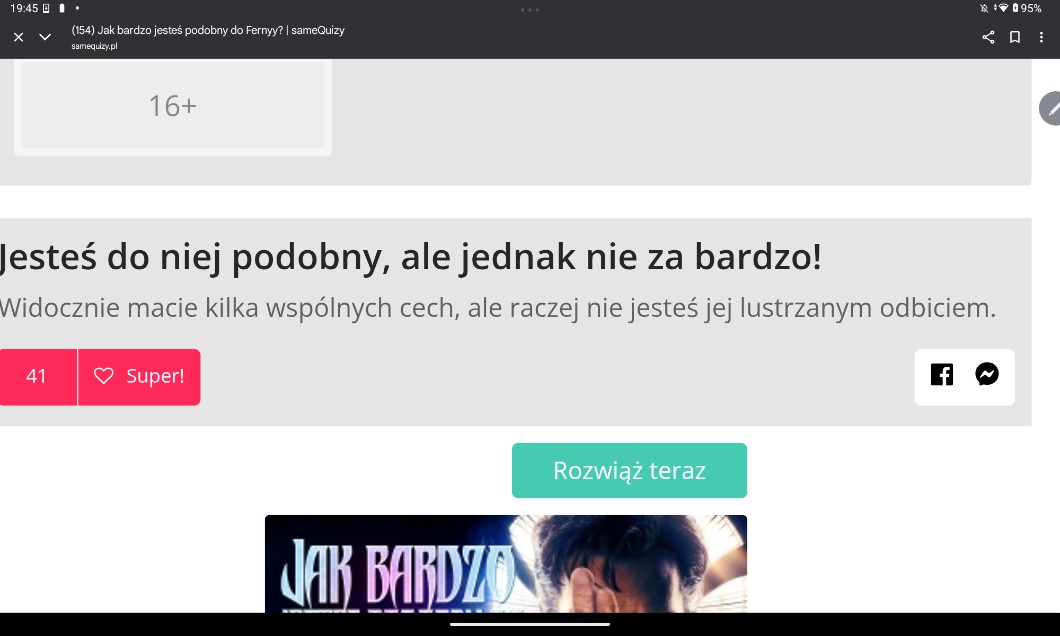Tap the page title in the toolbar

208,30
